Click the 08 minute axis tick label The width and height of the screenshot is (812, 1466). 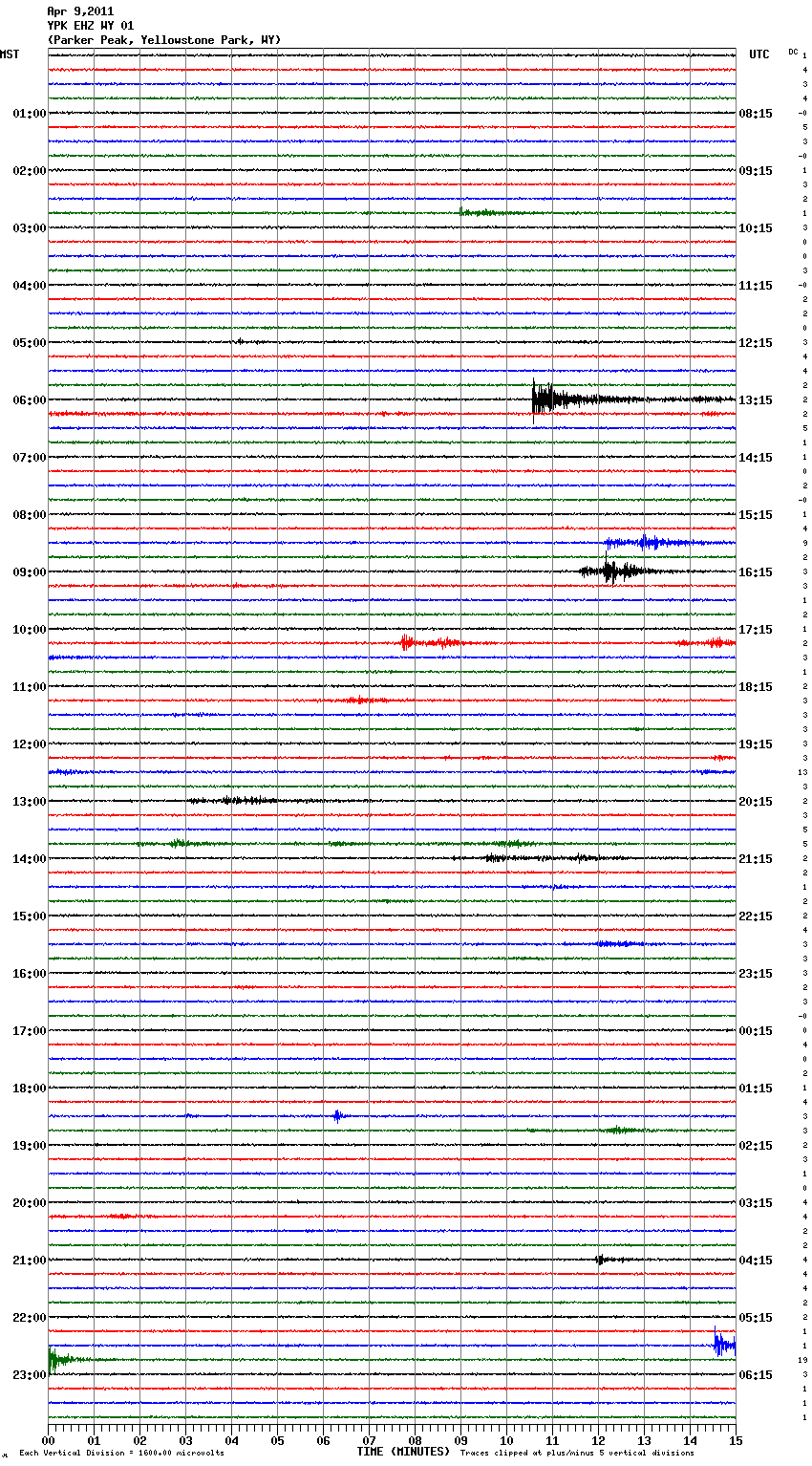click(x=415, y=1440)
